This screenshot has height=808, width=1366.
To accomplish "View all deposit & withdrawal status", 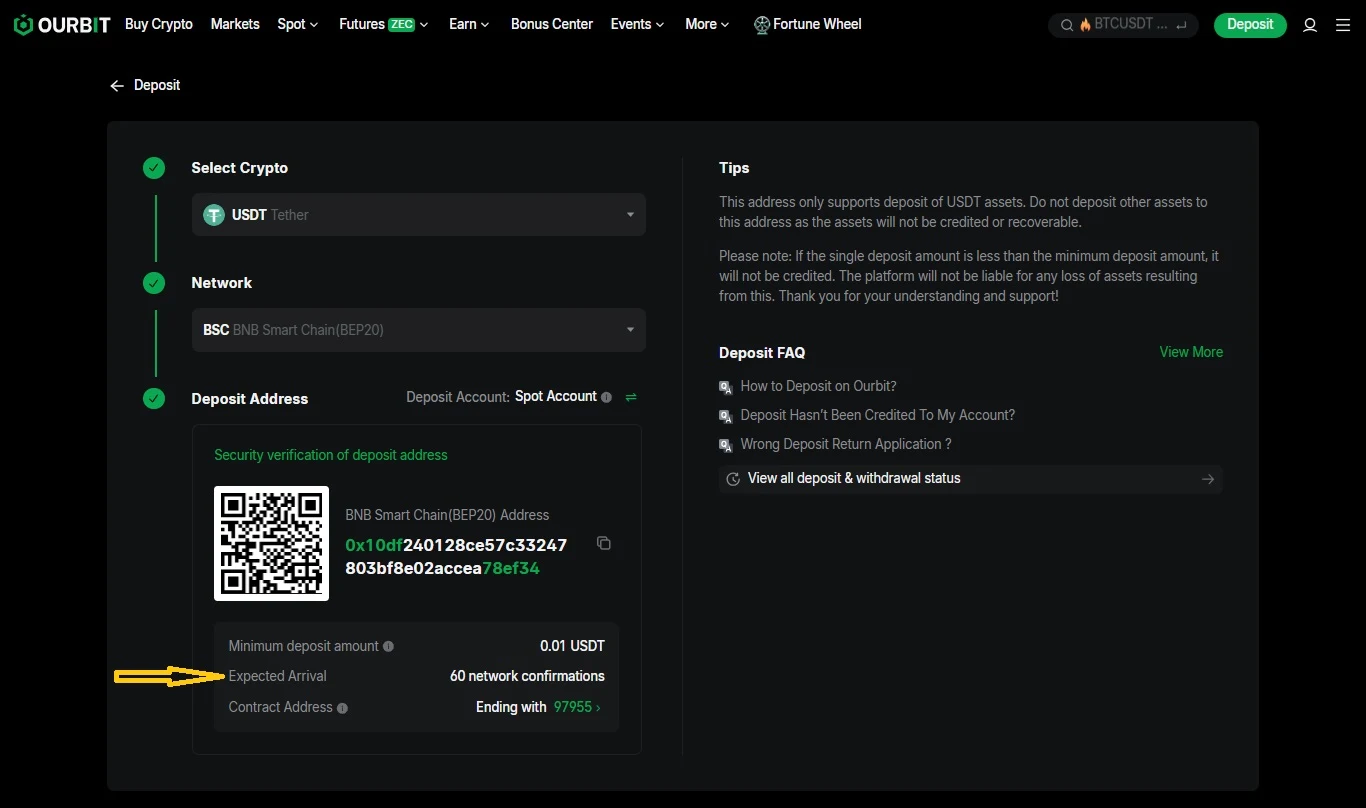I will 970,479.
